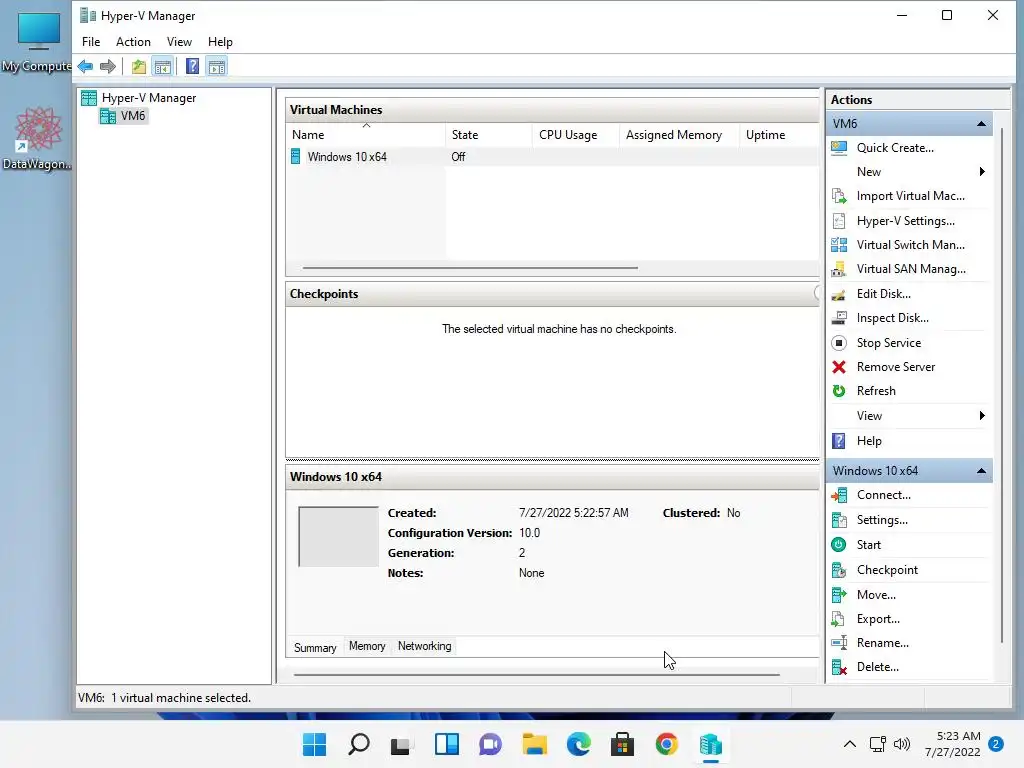
Task: Toggle the Show/Hide Action Pane toolbar icon
Action: [217, 67]
